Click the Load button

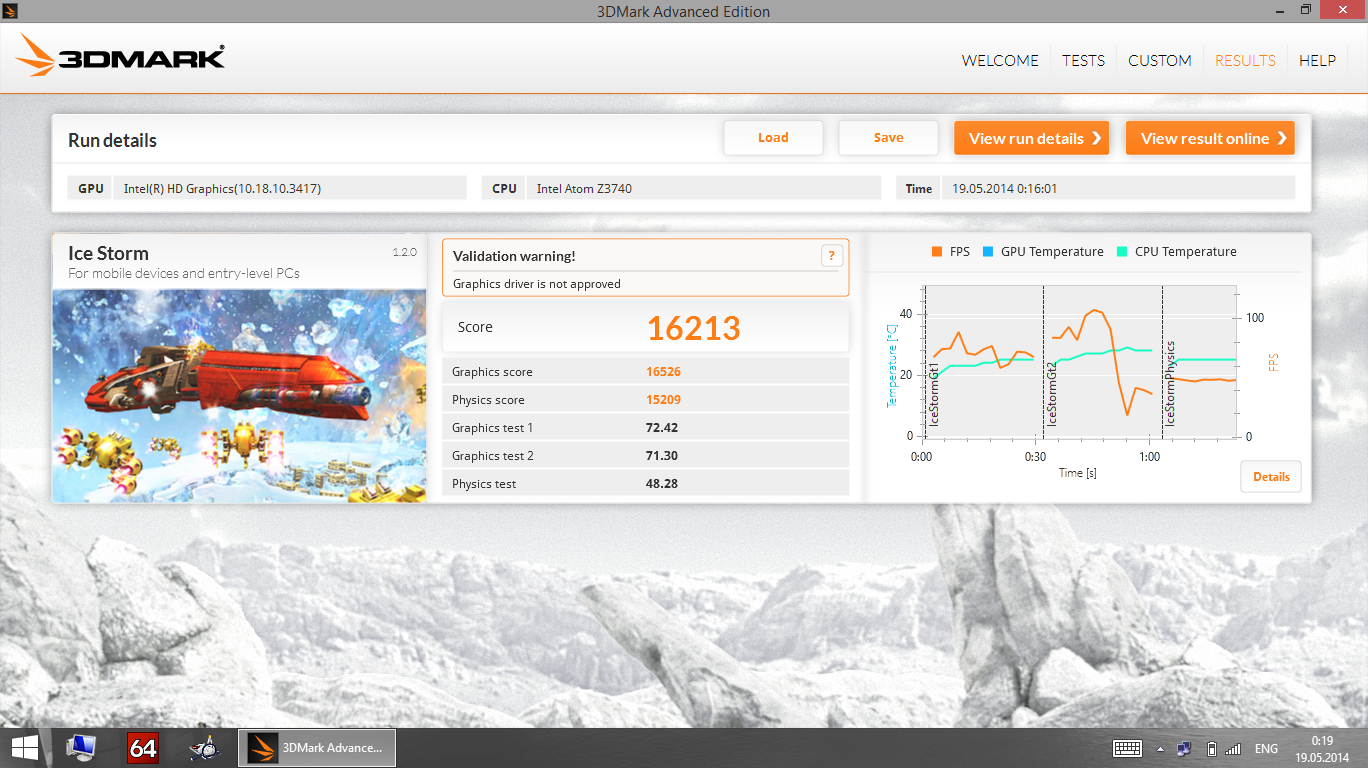coord(773,138)
